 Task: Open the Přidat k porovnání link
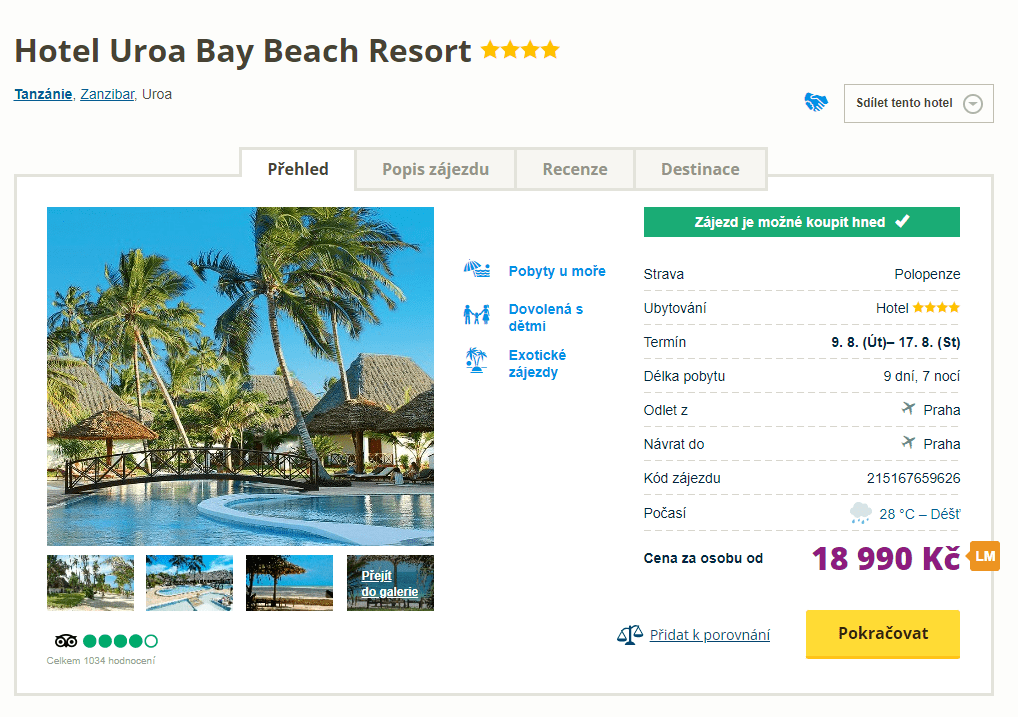(709, 635)
